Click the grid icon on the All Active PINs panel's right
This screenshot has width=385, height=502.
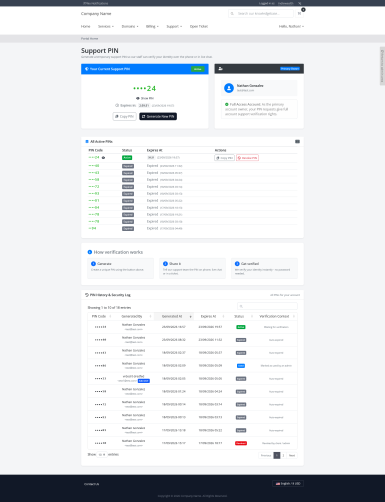click(x=297, y=142)
